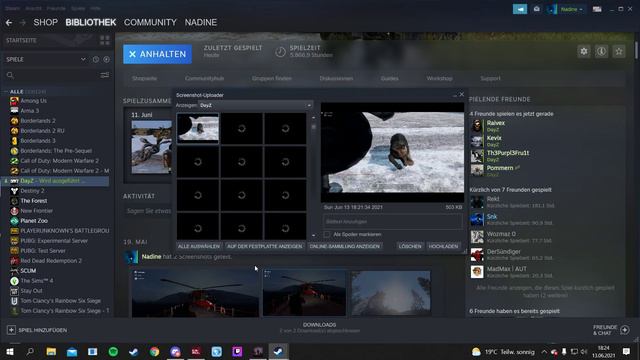Expand the SPIELE filter dropdown

[83, 59]
